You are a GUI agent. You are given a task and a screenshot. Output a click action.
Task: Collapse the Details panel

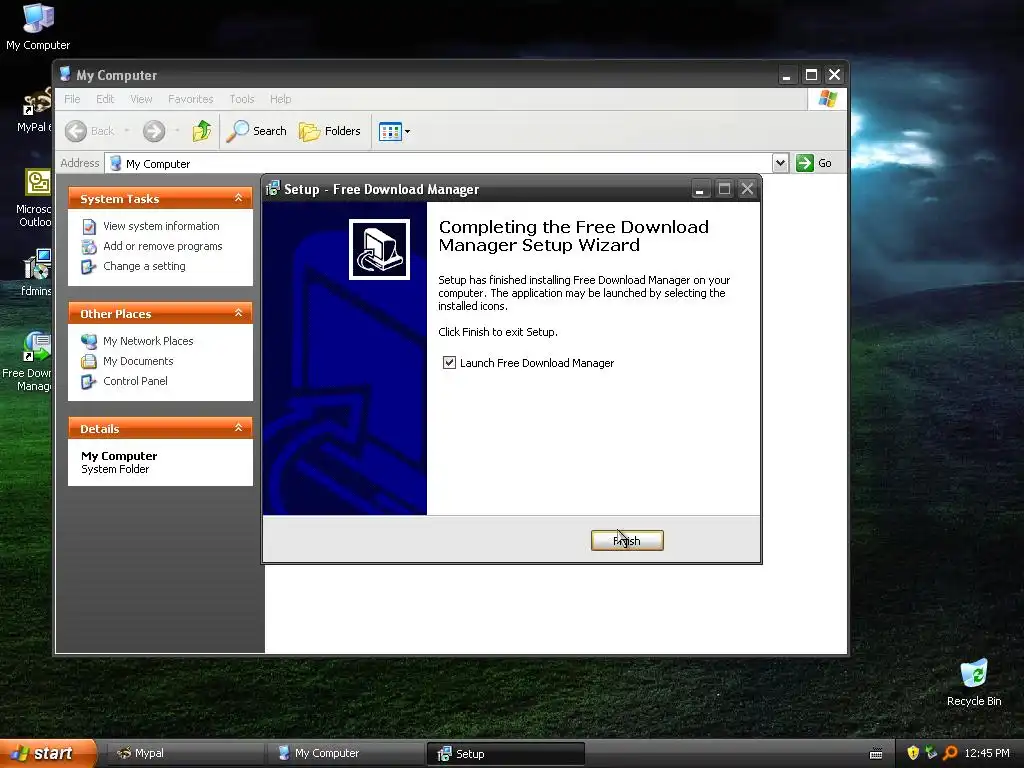click(238, 428)
